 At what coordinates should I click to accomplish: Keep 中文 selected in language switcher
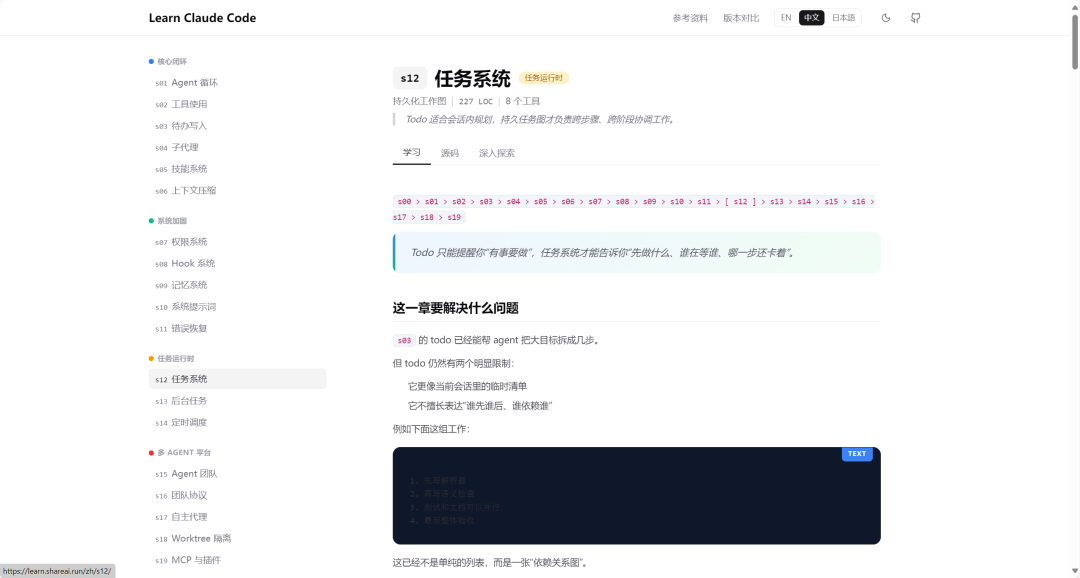point(812,17)
